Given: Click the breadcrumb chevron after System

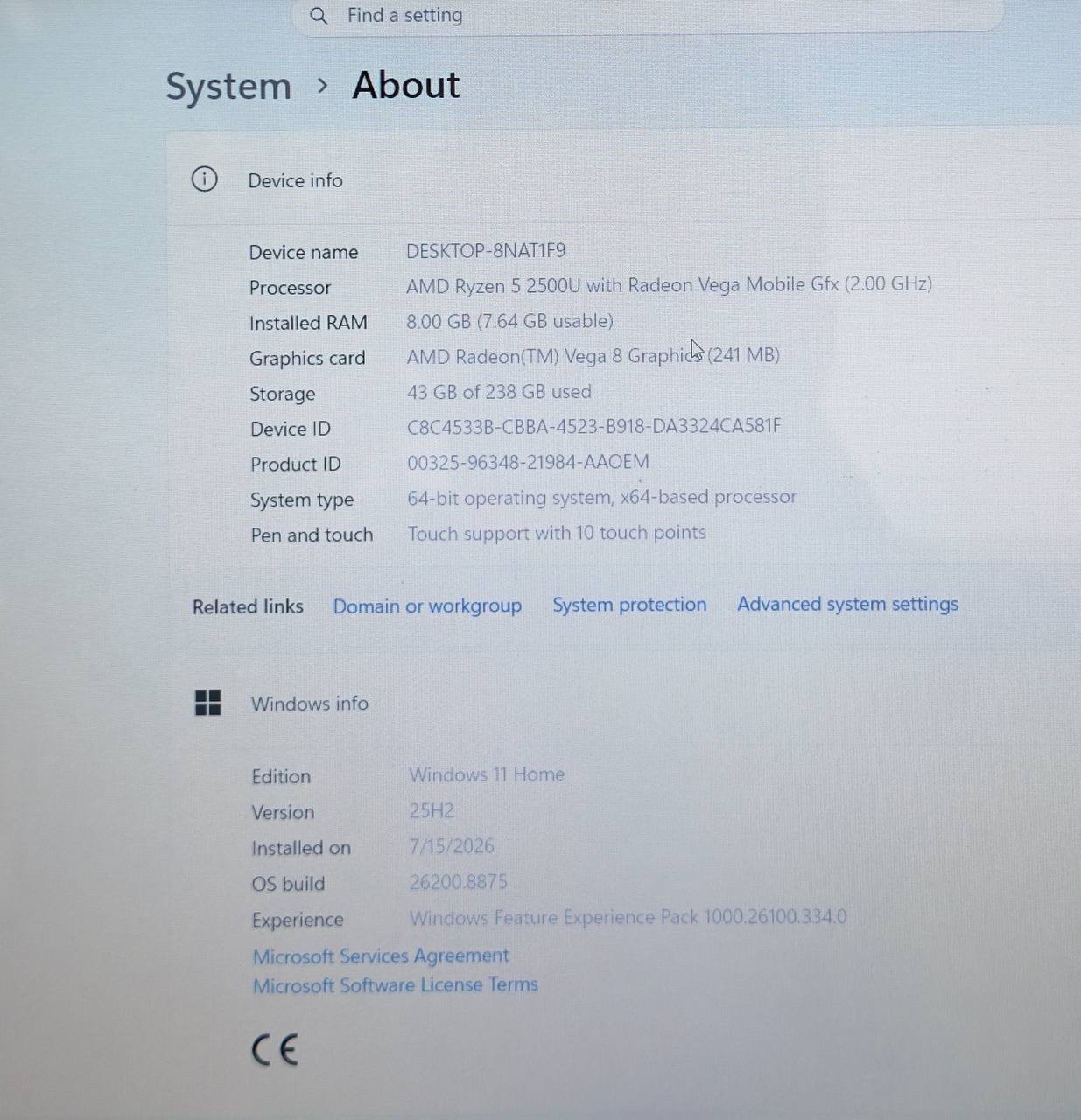Looking at the screenshot, I should click(323, 86).
